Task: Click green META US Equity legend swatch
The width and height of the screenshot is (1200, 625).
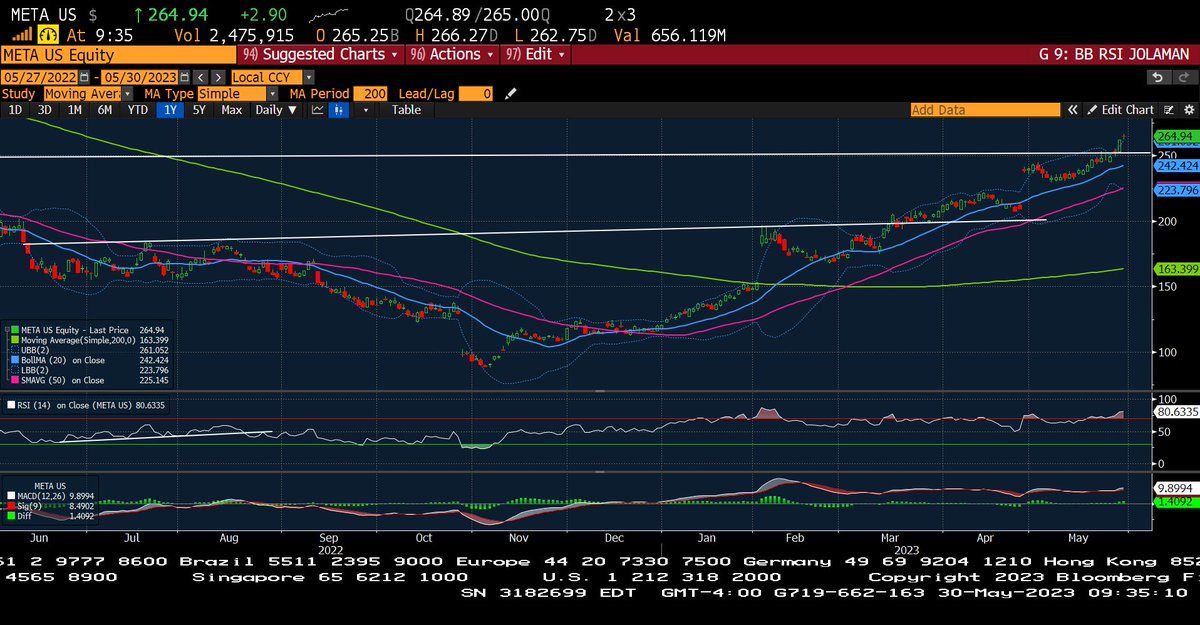Action: pos(15,330)
